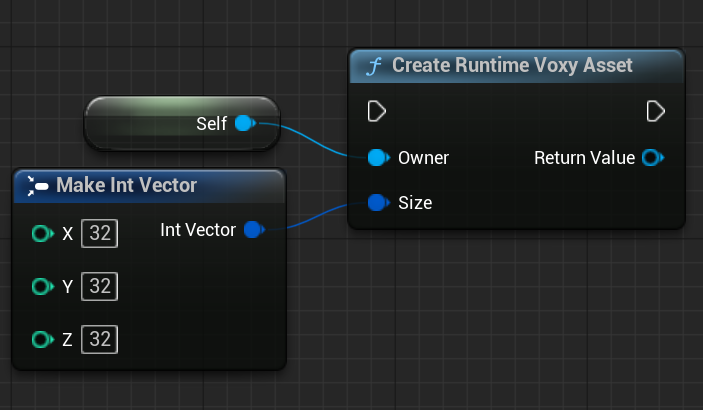Click the Y input pin circle
This screenshot has width=703, height=410.
pyautogui.click(x=41, y=287)
